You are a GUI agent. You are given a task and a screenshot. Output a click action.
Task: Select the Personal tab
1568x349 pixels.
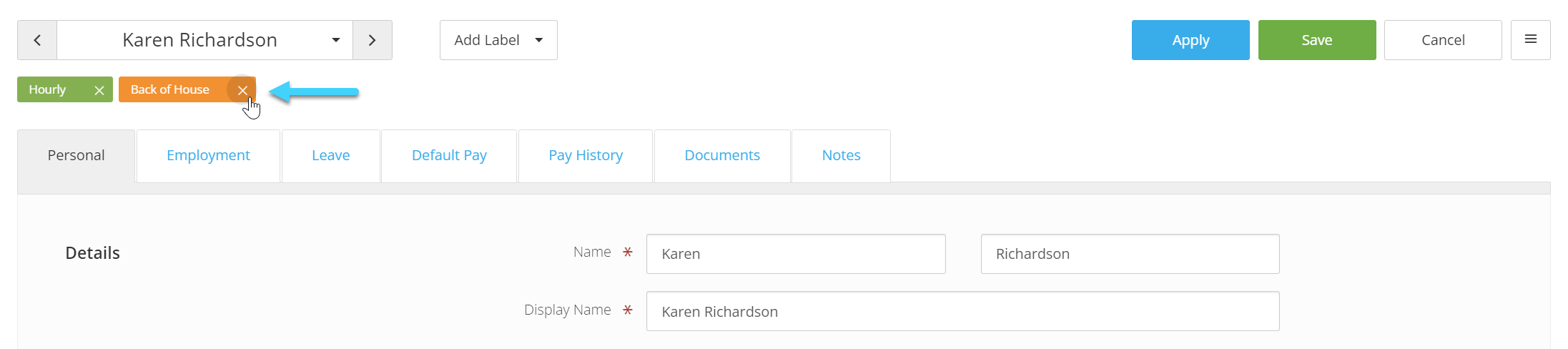point(76,156)
